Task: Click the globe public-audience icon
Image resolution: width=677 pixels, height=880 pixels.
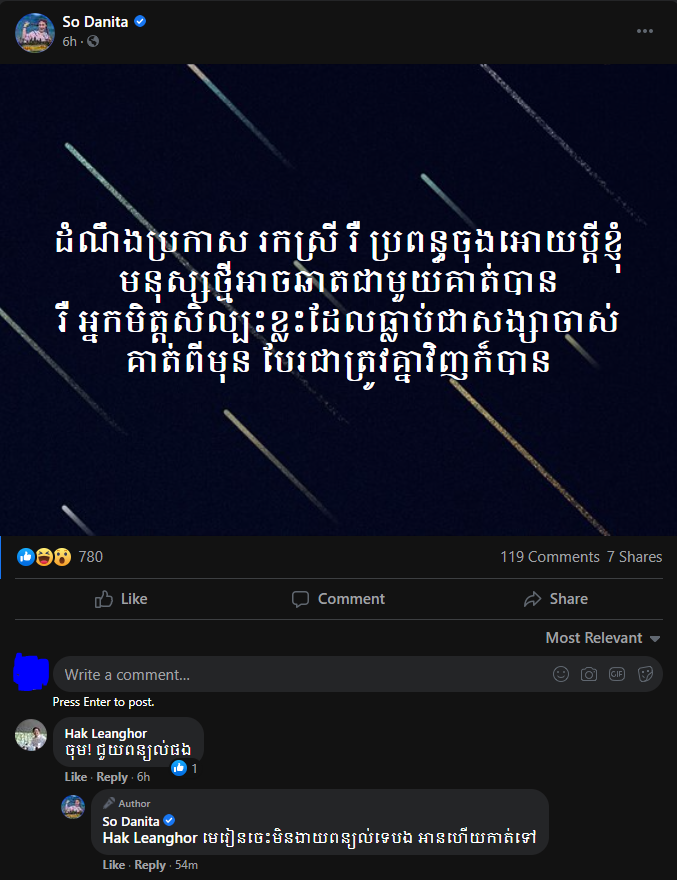Action: click(x=93, y=42)
